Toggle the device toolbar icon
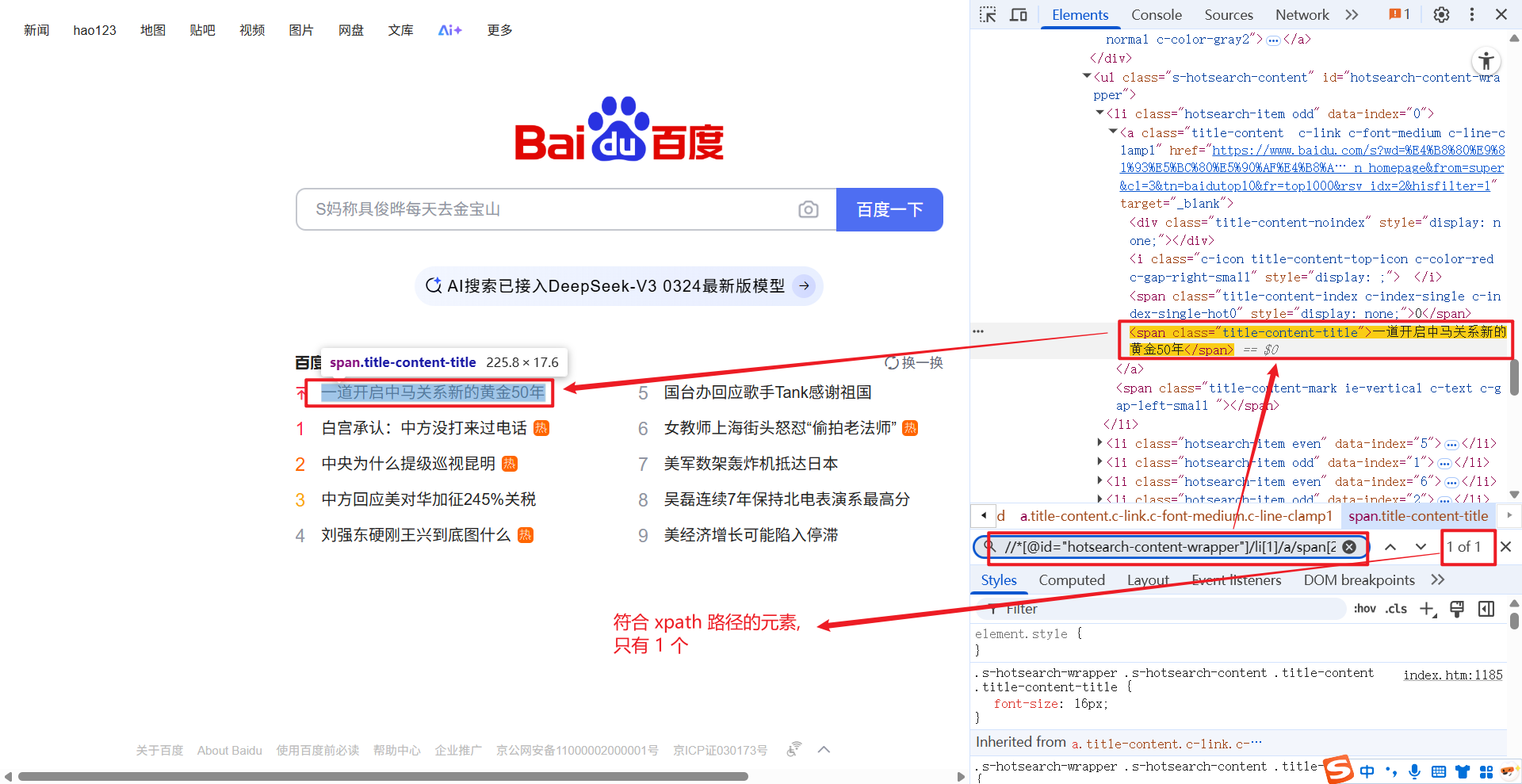The height and width of the screenshot is (784, 1522). pos(1019,14)
